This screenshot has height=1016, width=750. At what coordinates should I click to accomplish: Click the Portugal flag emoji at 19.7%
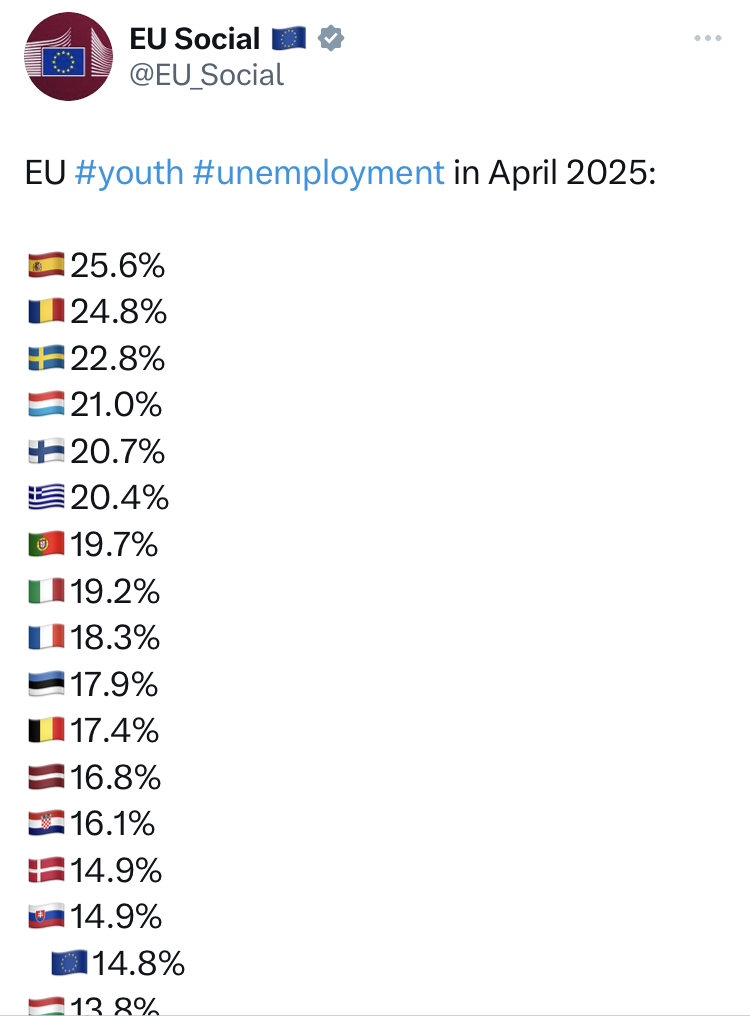click(x=47, y=544)
